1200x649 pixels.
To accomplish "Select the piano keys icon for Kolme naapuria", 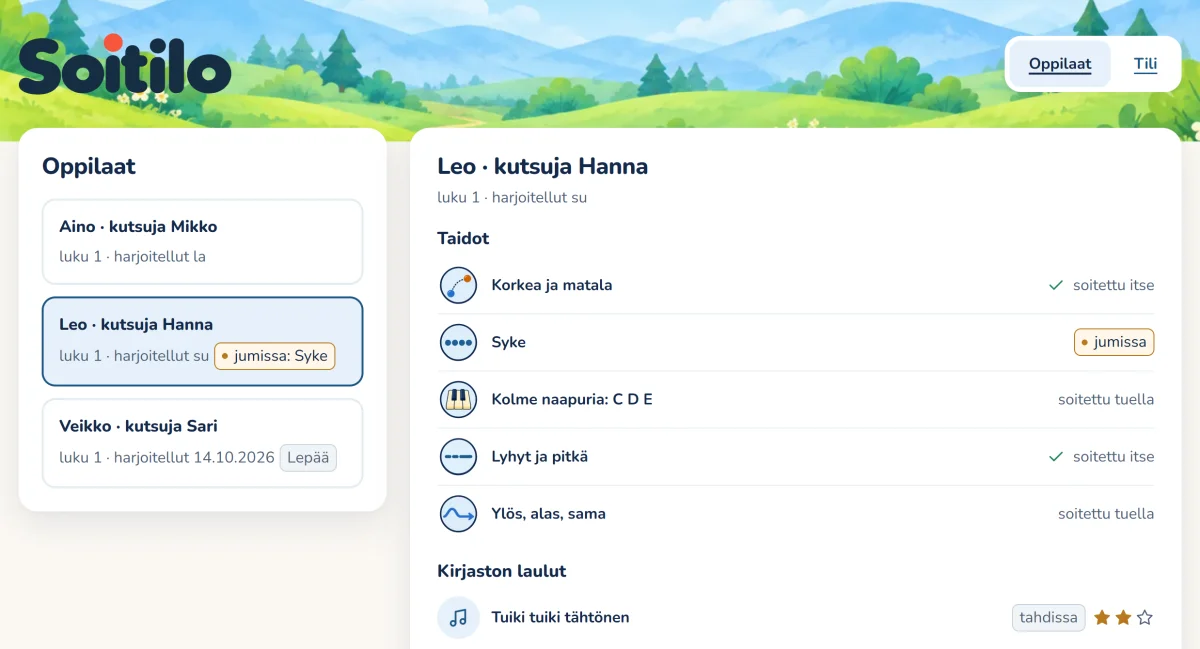I will (458, 399).
